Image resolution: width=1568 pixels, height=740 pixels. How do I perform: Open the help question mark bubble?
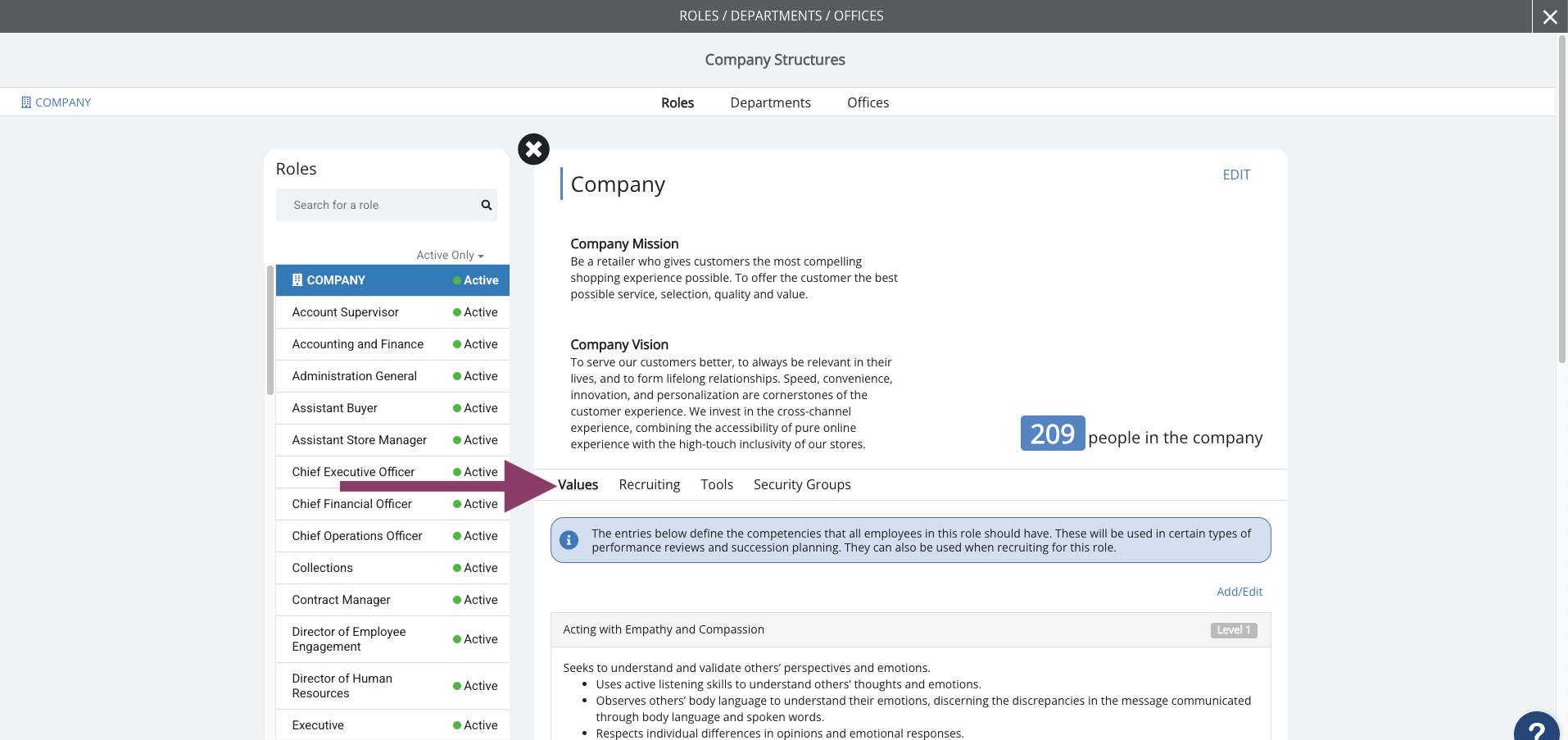click(1537, 728)
